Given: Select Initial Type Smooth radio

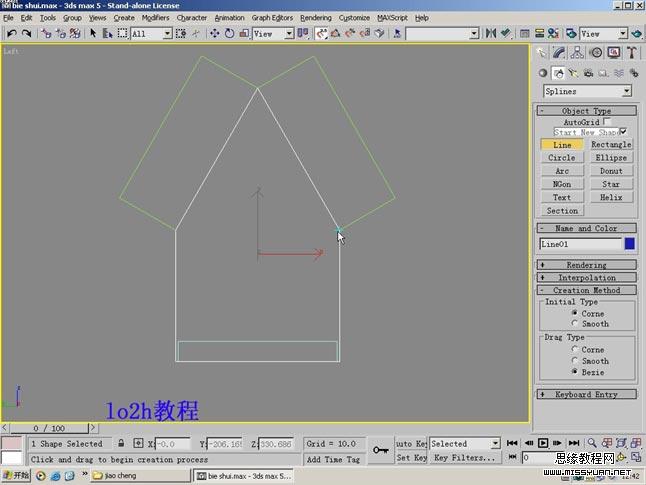Looking at the screenshot, I should click(575, 323).
